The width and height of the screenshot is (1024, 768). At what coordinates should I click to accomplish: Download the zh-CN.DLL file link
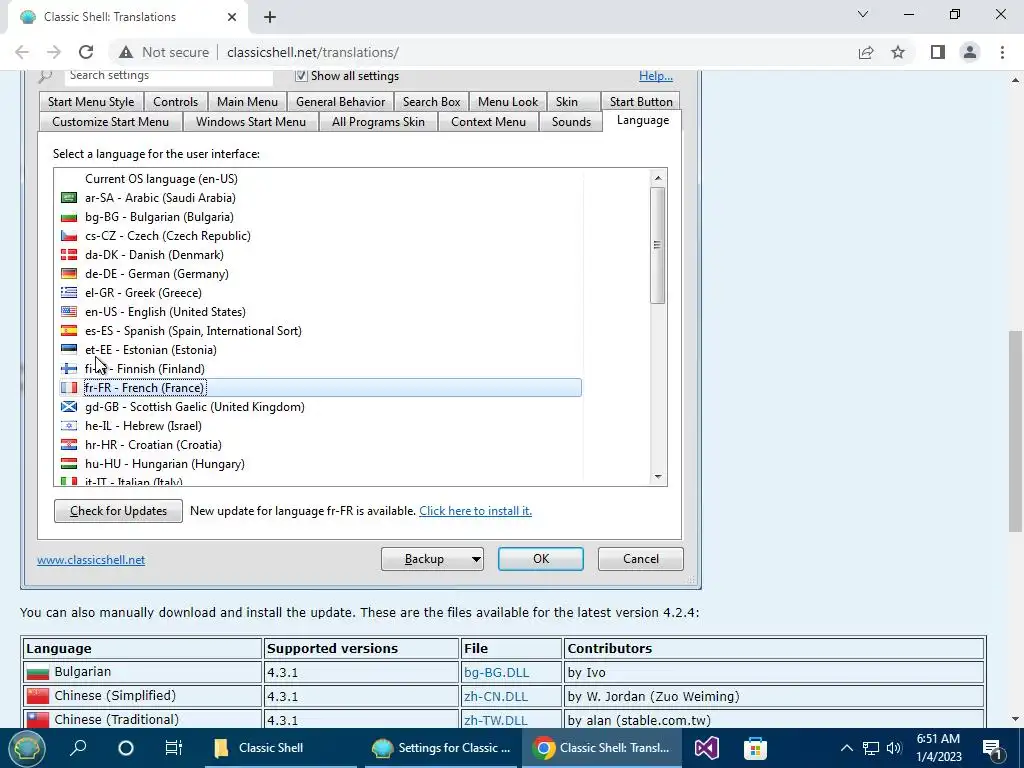(496, 697)
